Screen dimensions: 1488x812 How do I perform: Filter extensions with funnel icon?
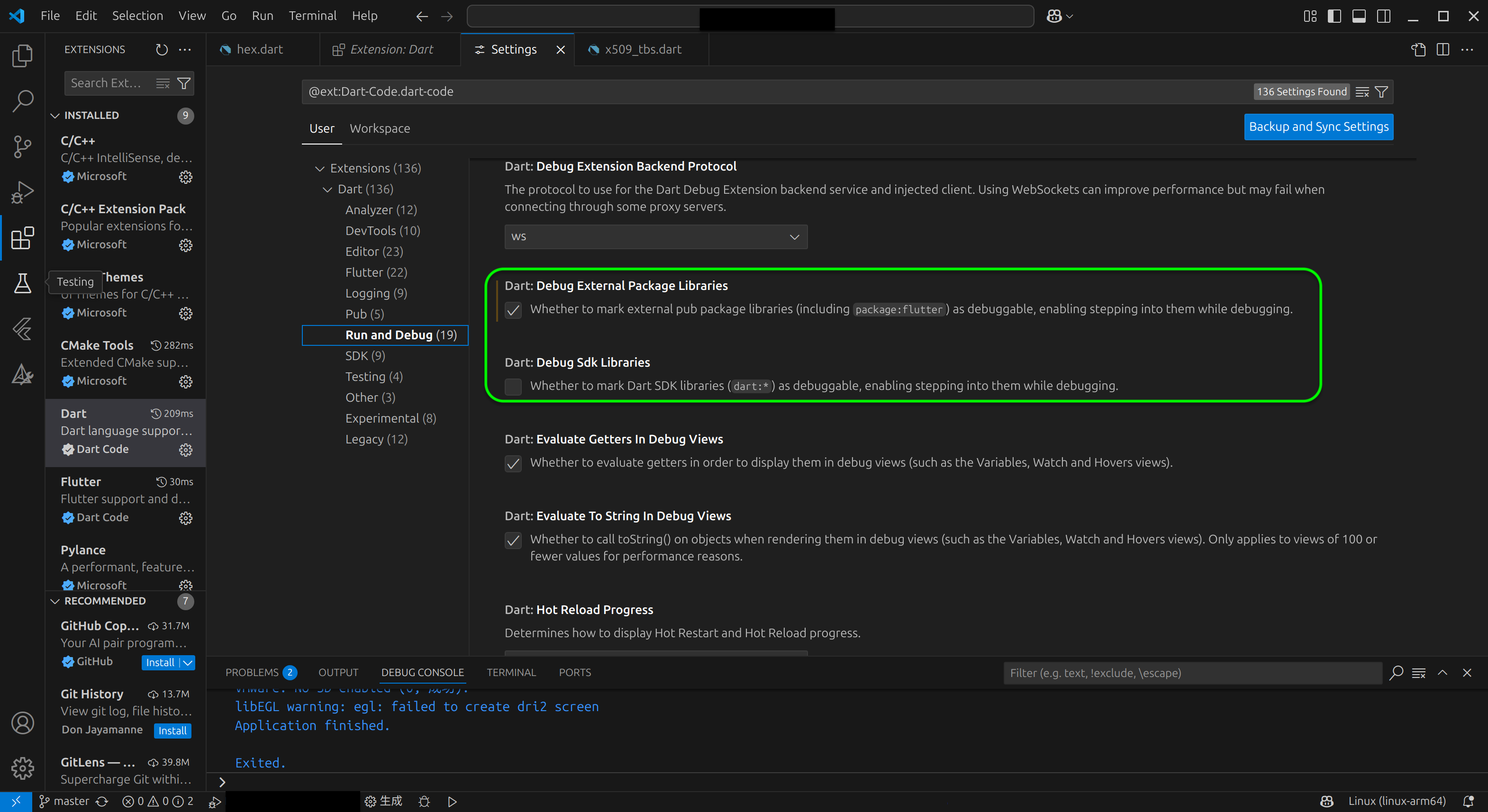184,83
